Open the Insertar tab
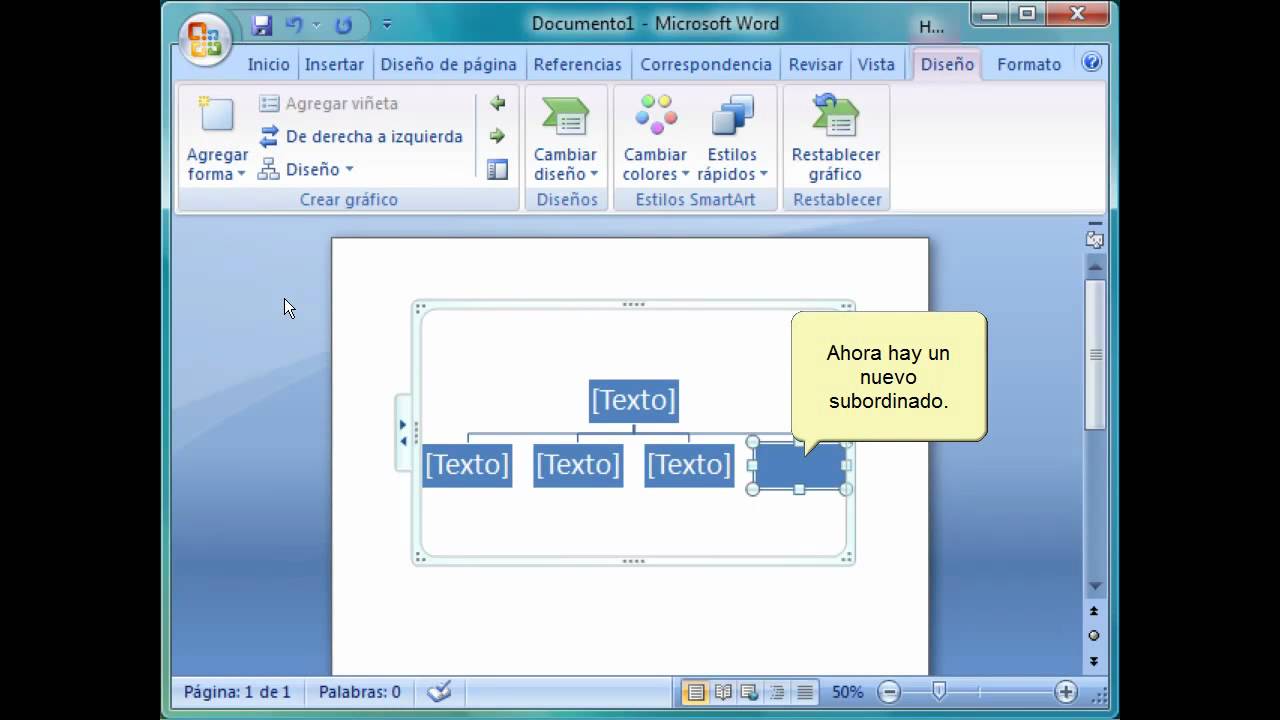Image resolution: width=1280 pixels, height=720 pixels. (334, 64)
